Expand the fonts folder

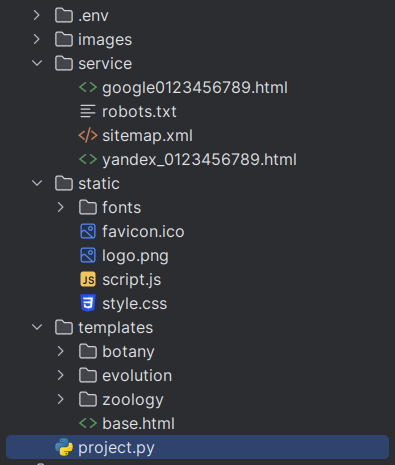point(61,207)
